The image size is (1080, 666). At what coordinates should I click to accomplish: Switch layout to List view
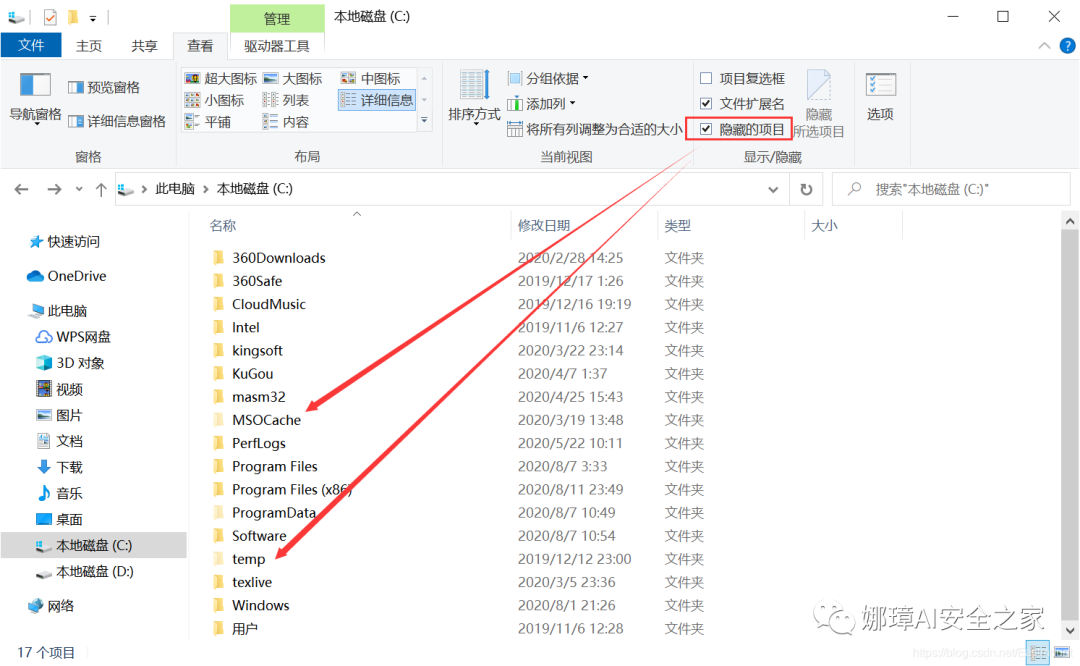[x=287, y=101]
